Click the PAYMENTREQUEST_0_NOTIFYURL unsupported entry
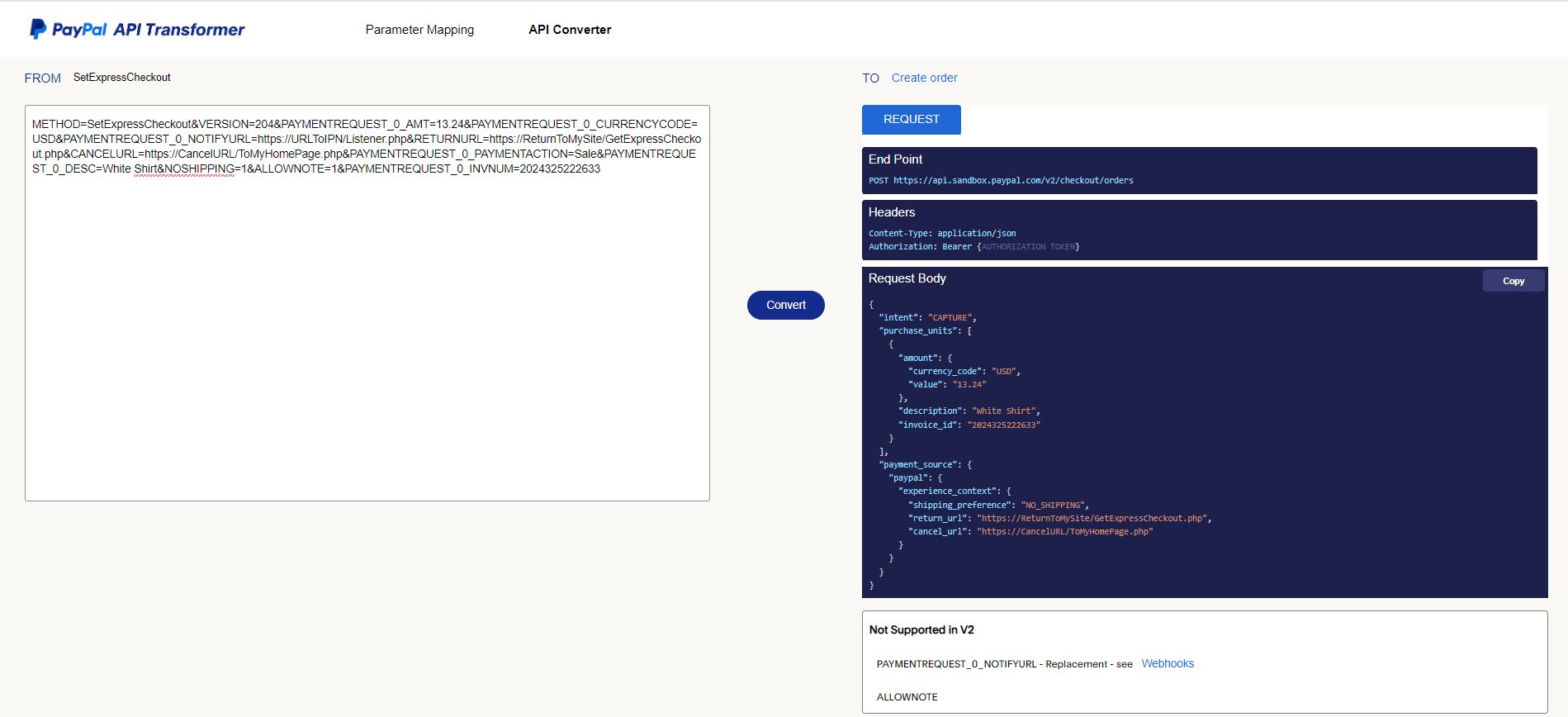The image size is (1568, 717). click(955, 664)
